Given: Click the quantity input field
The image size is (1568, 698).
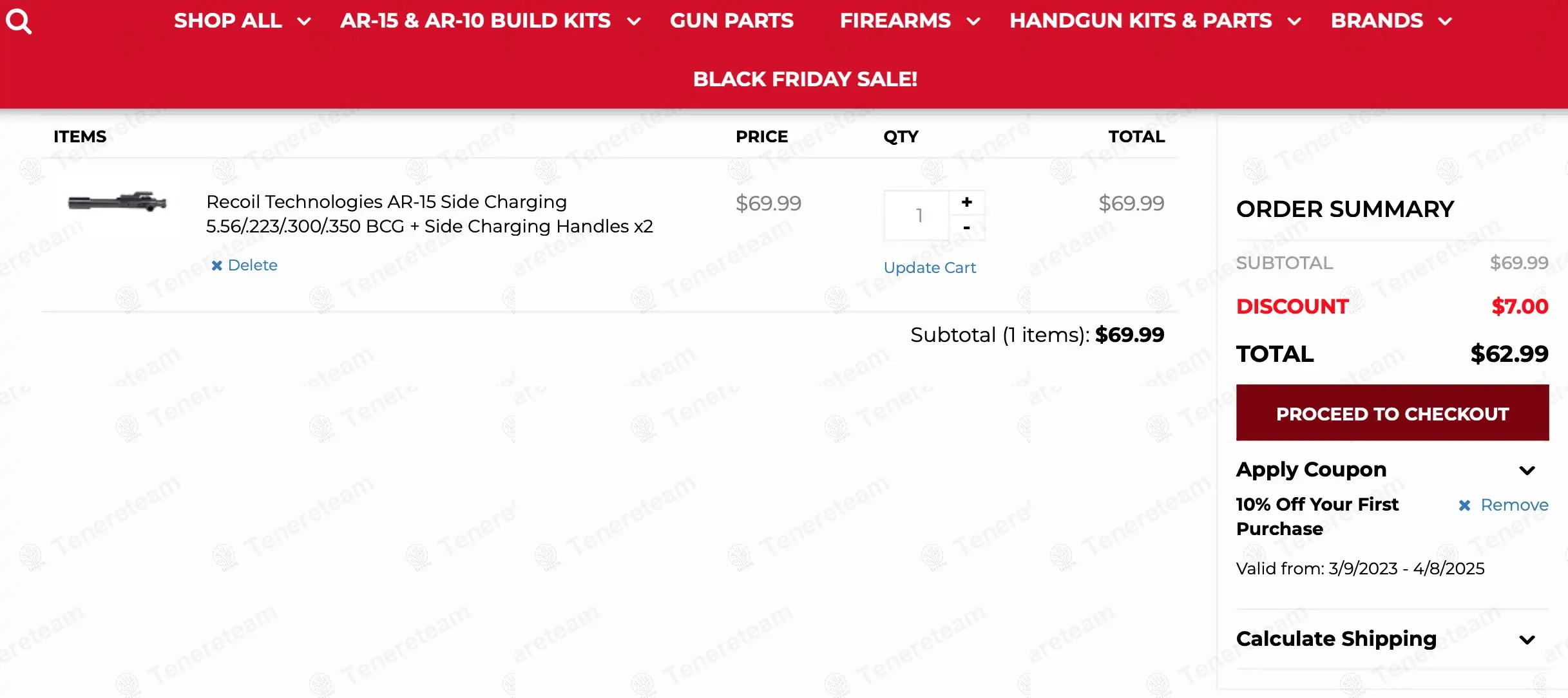Looking at the screenshot, I should (x=918, y=215).
